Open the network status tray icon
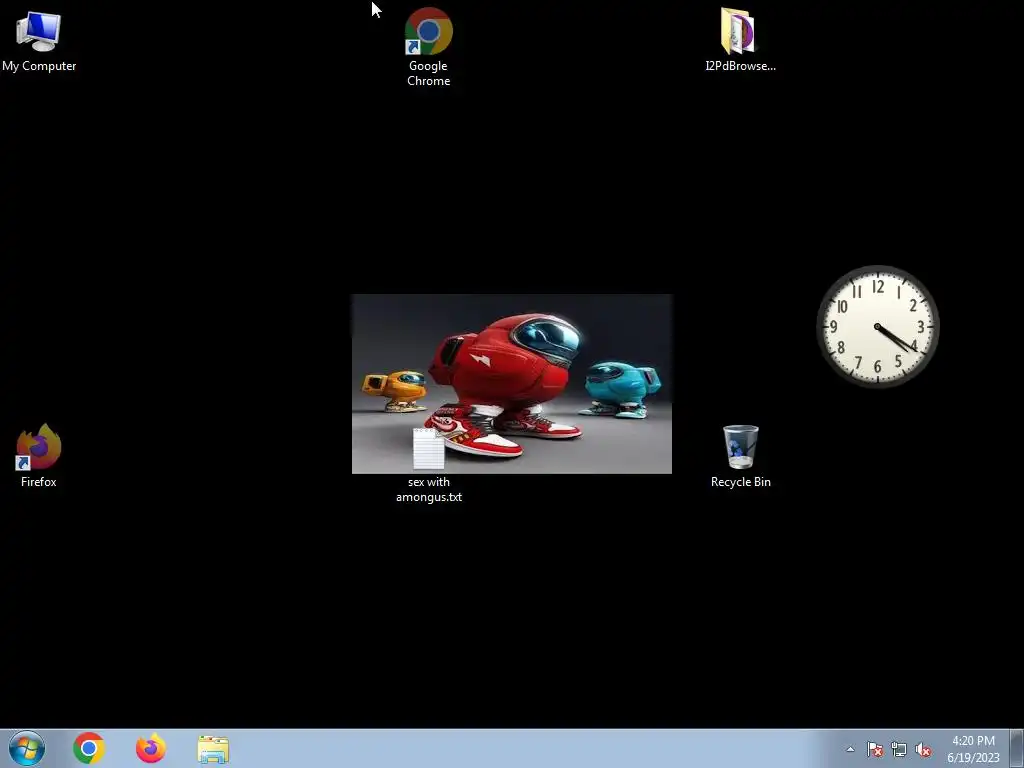This screenshot has height=768, width=1024. 899,749
